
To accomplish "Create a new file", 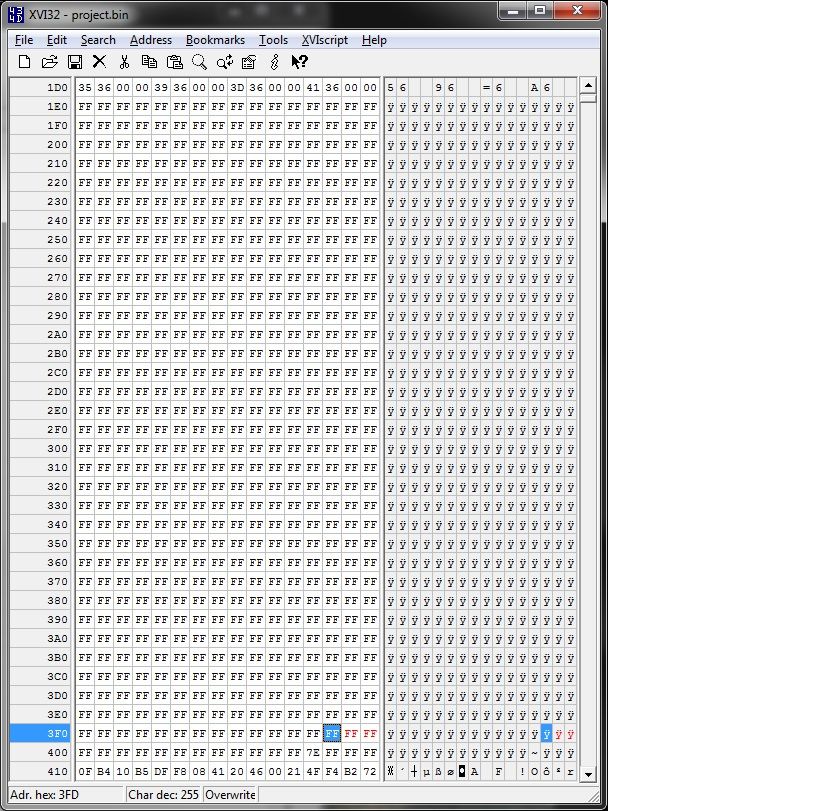I will (24, 61).
